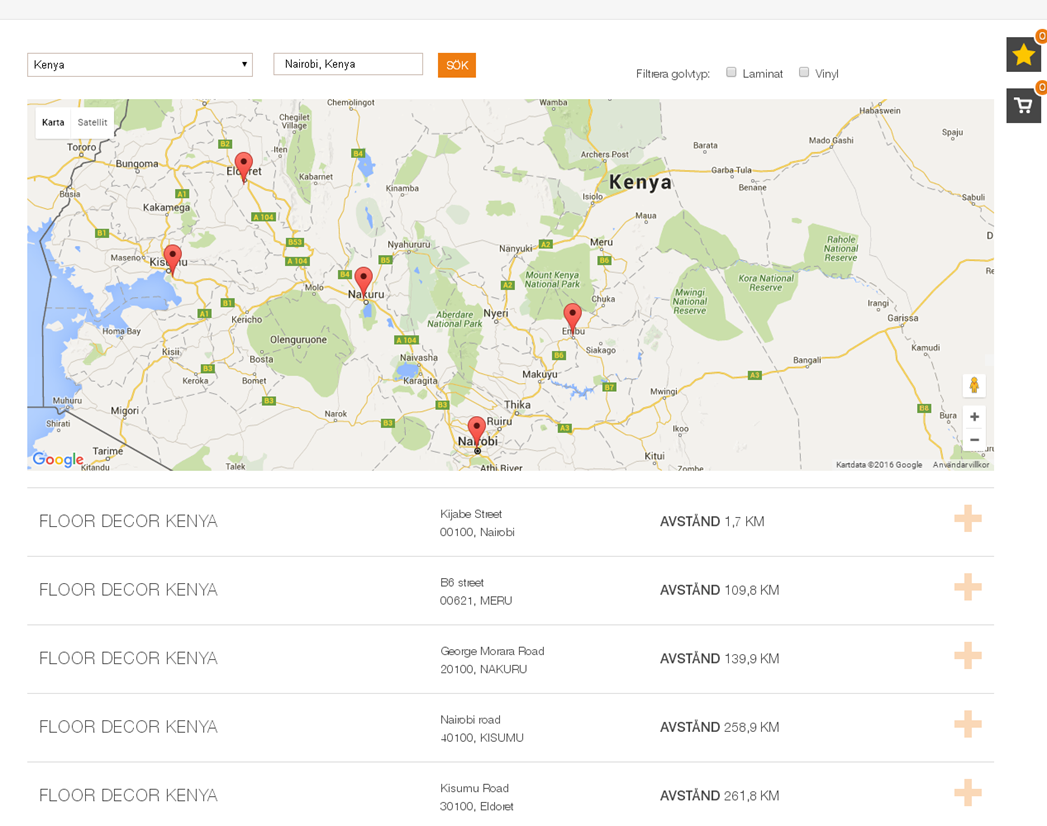
Task: Click the 30100, Eldoret address line
Action: [x=477, y=807]
